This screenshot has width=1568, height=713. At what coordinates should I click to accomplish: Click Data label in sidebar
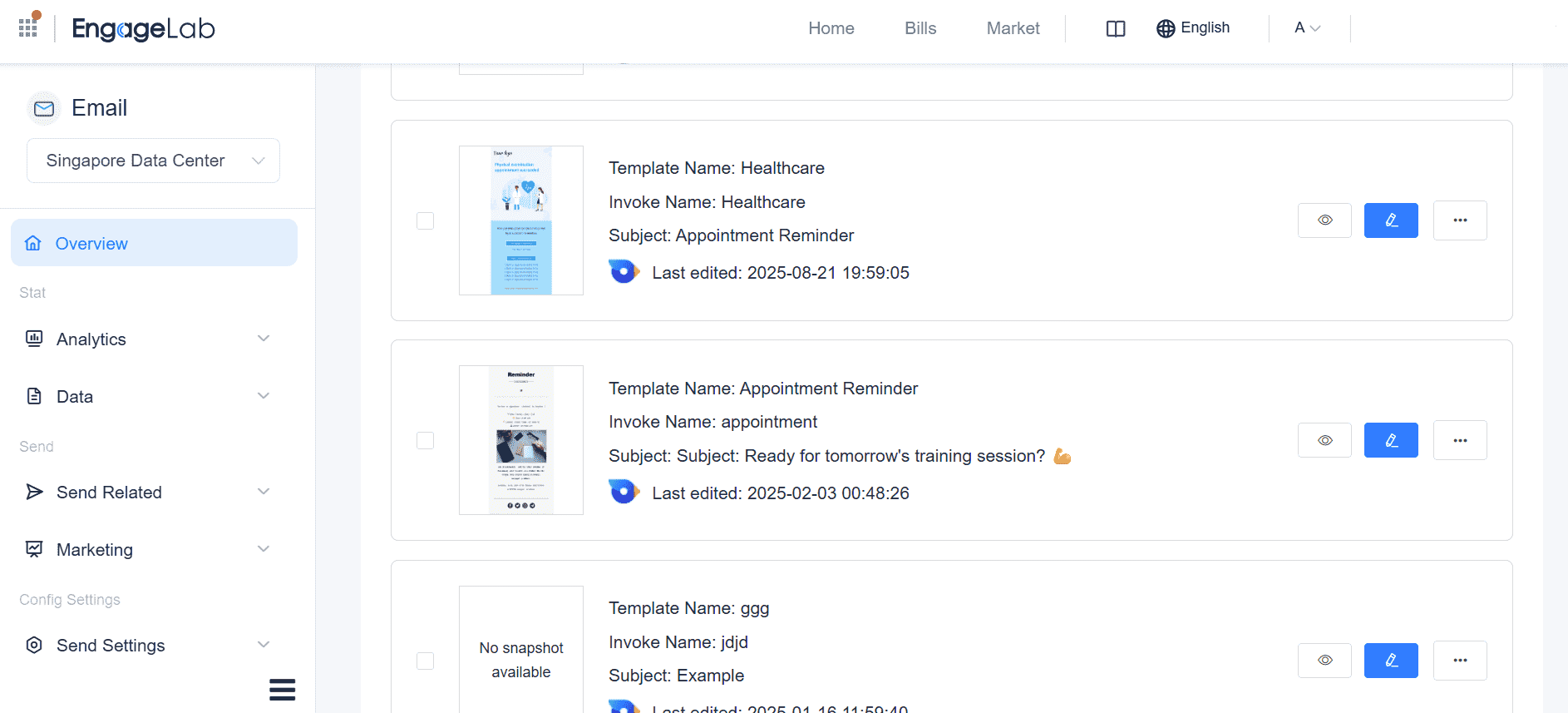[75, 397]
